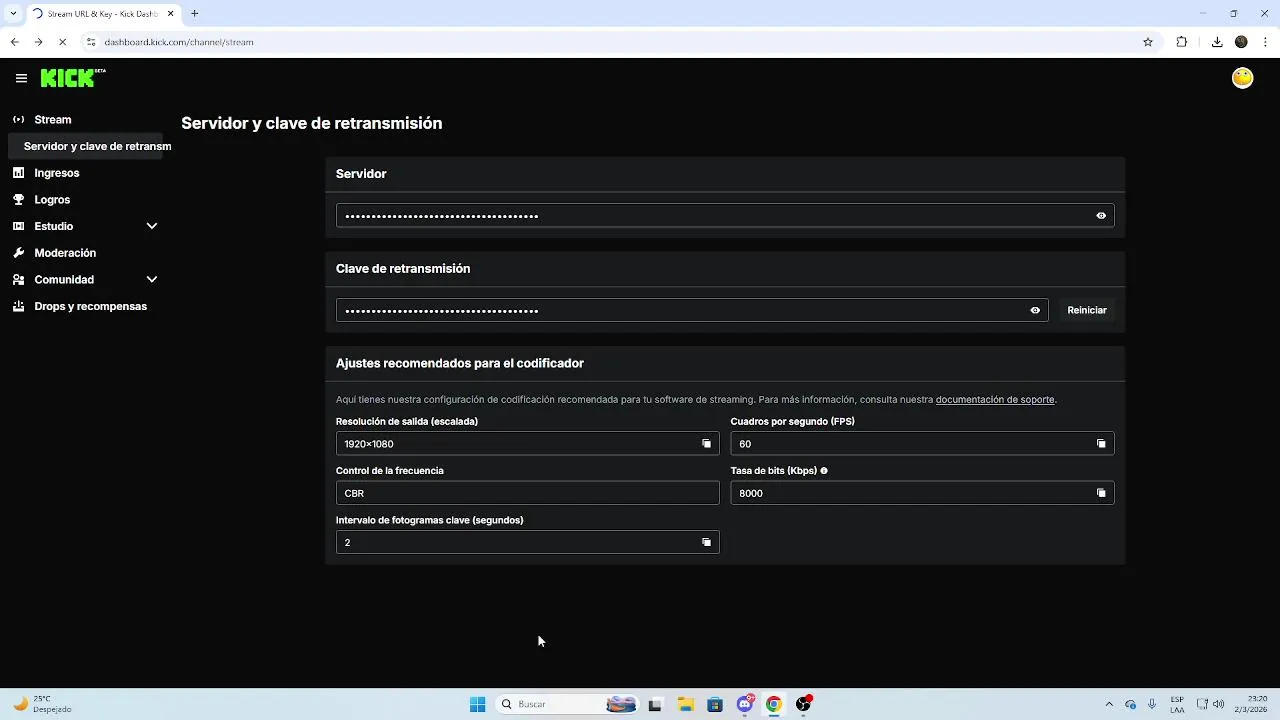Go back in the browser
The width and height of the screenshot is (1280, 720).
(14, 42)
